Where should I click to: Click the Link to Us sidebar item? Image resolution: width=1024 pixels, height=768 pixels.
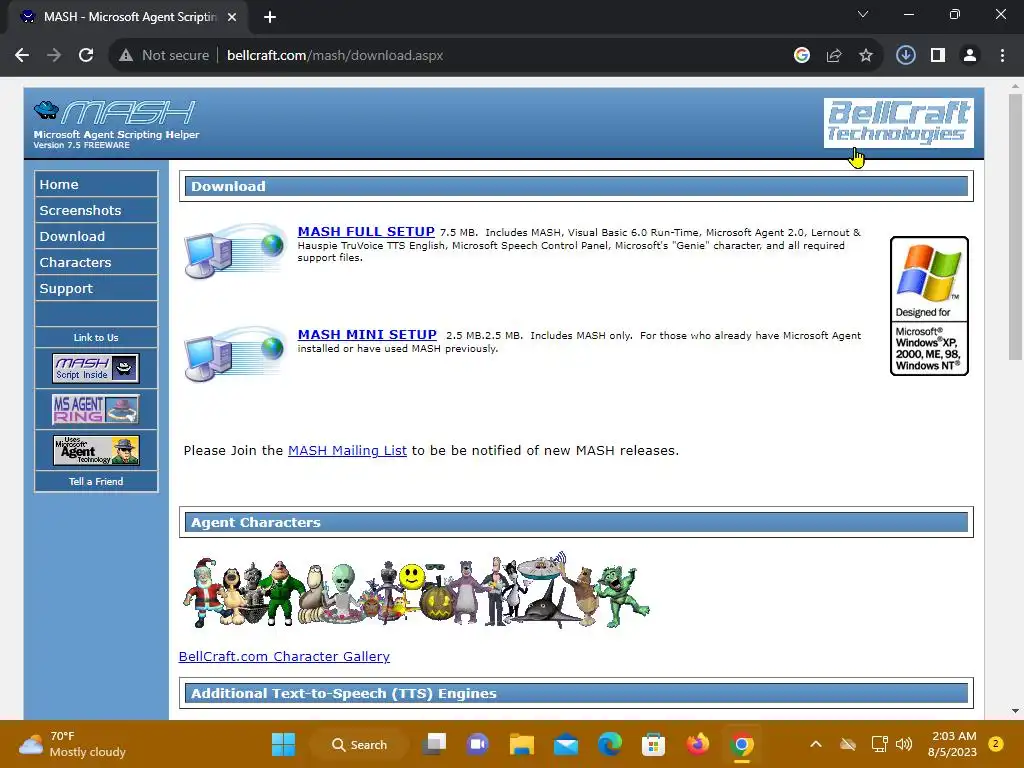pos(96,338)
